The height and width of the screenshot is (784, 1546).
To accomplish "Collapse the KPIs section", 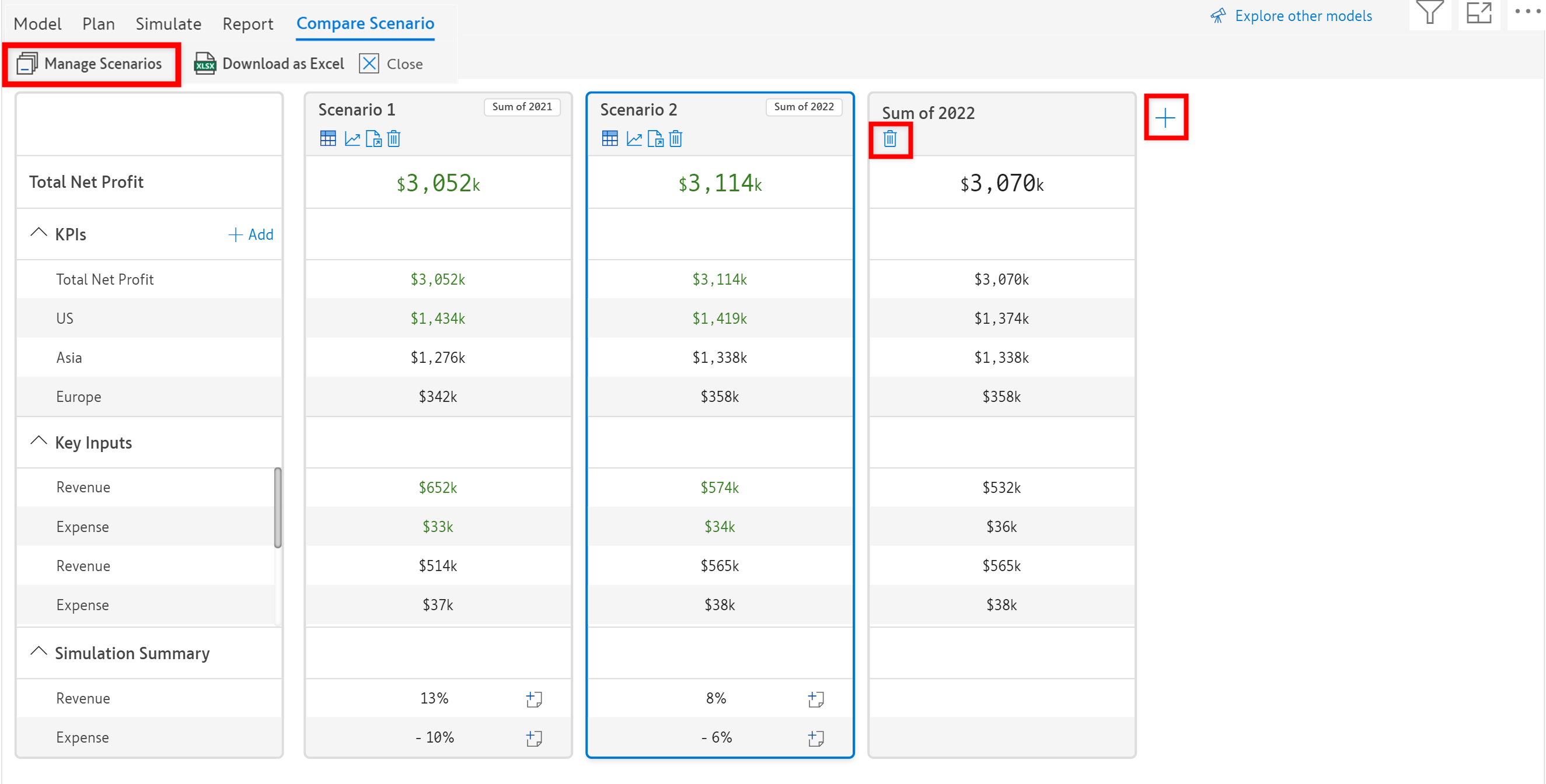I will [x=39, y=233].
